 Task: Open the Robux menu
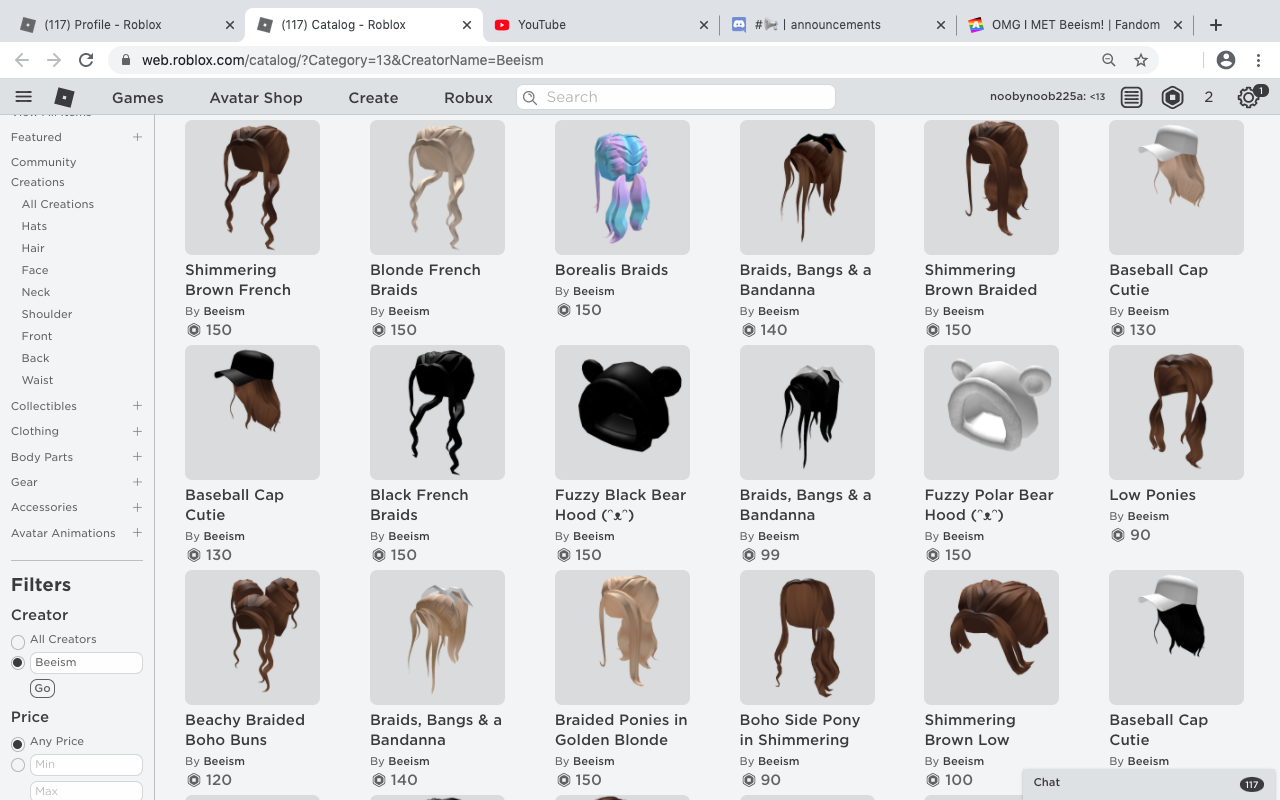click(x=469, y=98)
